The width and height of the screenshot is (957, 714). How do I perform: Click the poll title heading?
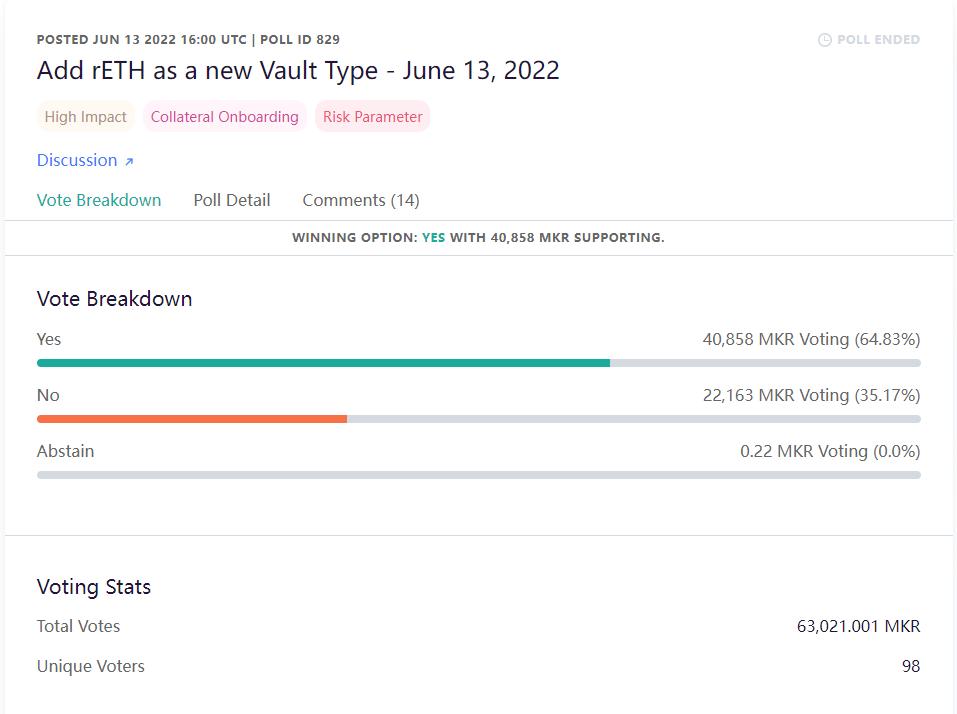click(x=298, y=71)
